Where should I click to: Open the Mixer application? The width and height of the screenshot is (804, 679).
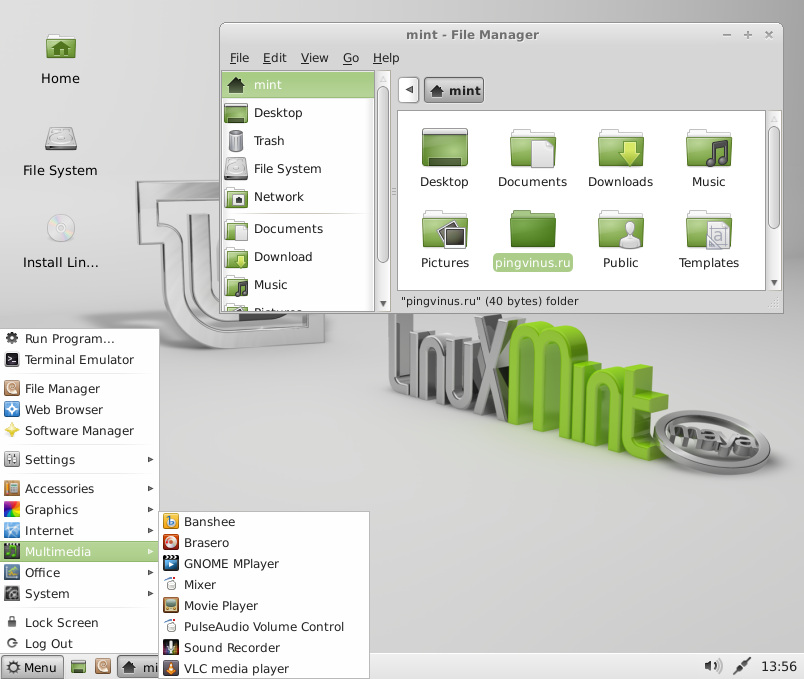pos(265,585)
